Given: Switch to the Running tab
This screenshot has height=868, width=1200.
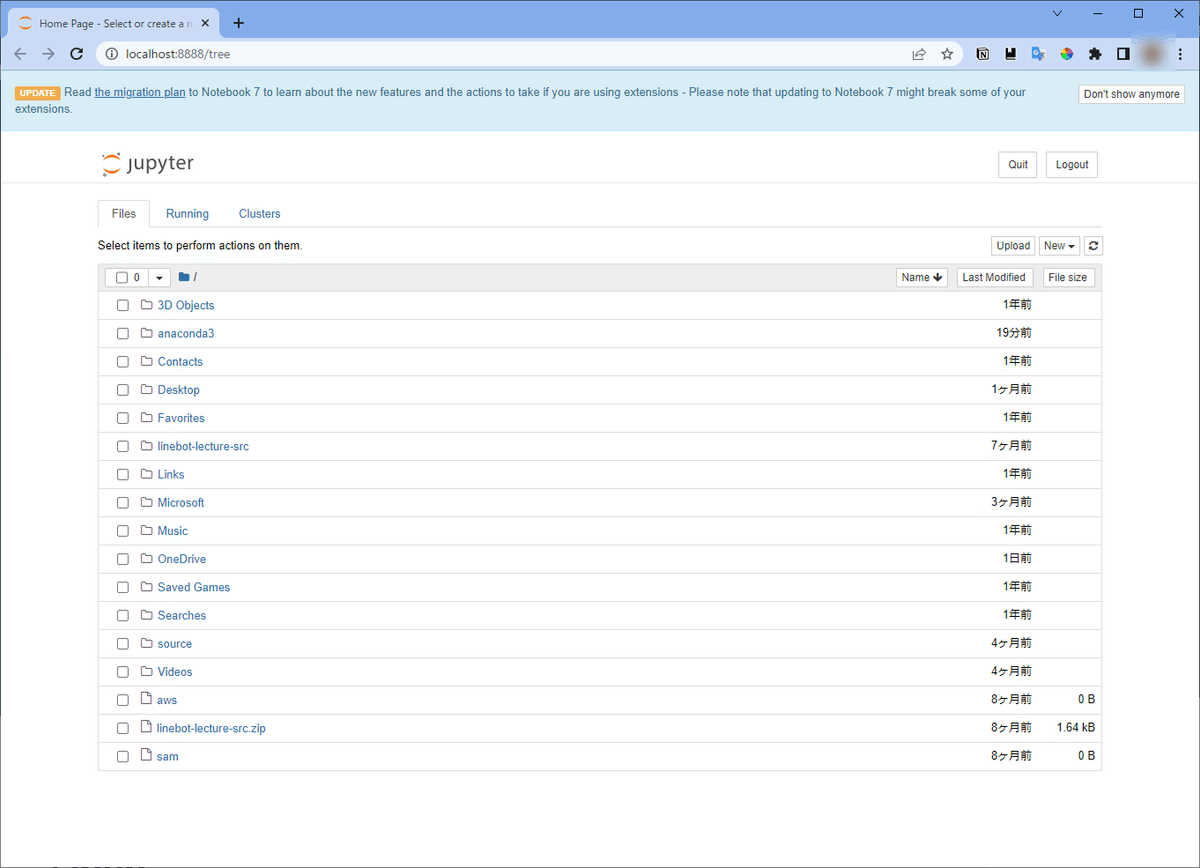Looking at the screenshot, I should 187,214.
